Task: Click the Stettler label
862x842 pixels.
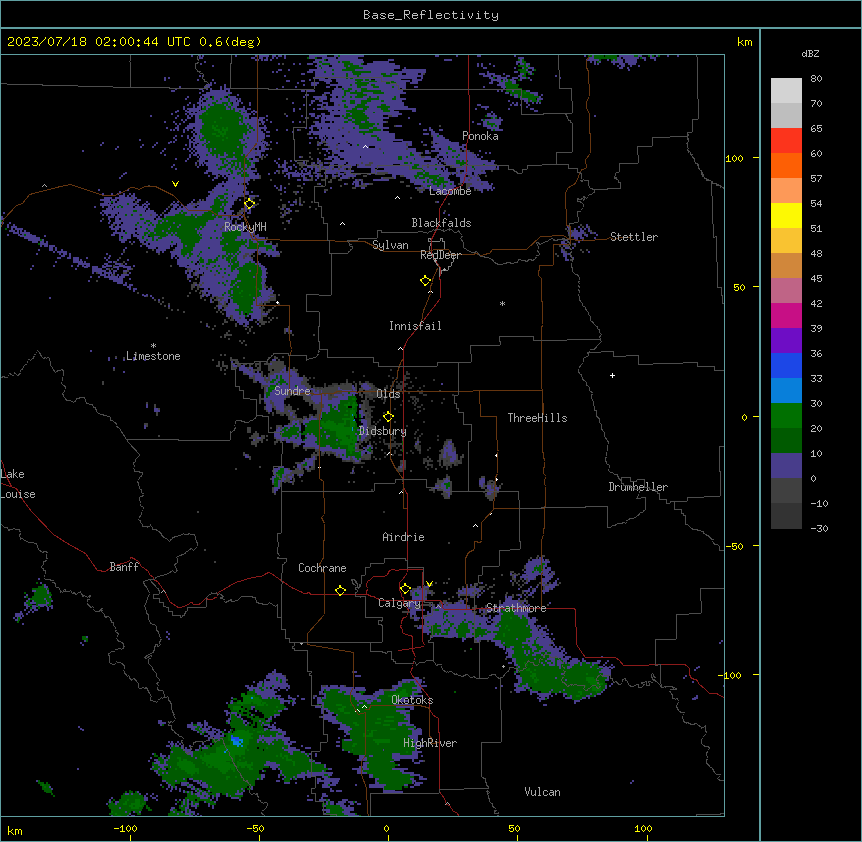Action: coord(634,237)
